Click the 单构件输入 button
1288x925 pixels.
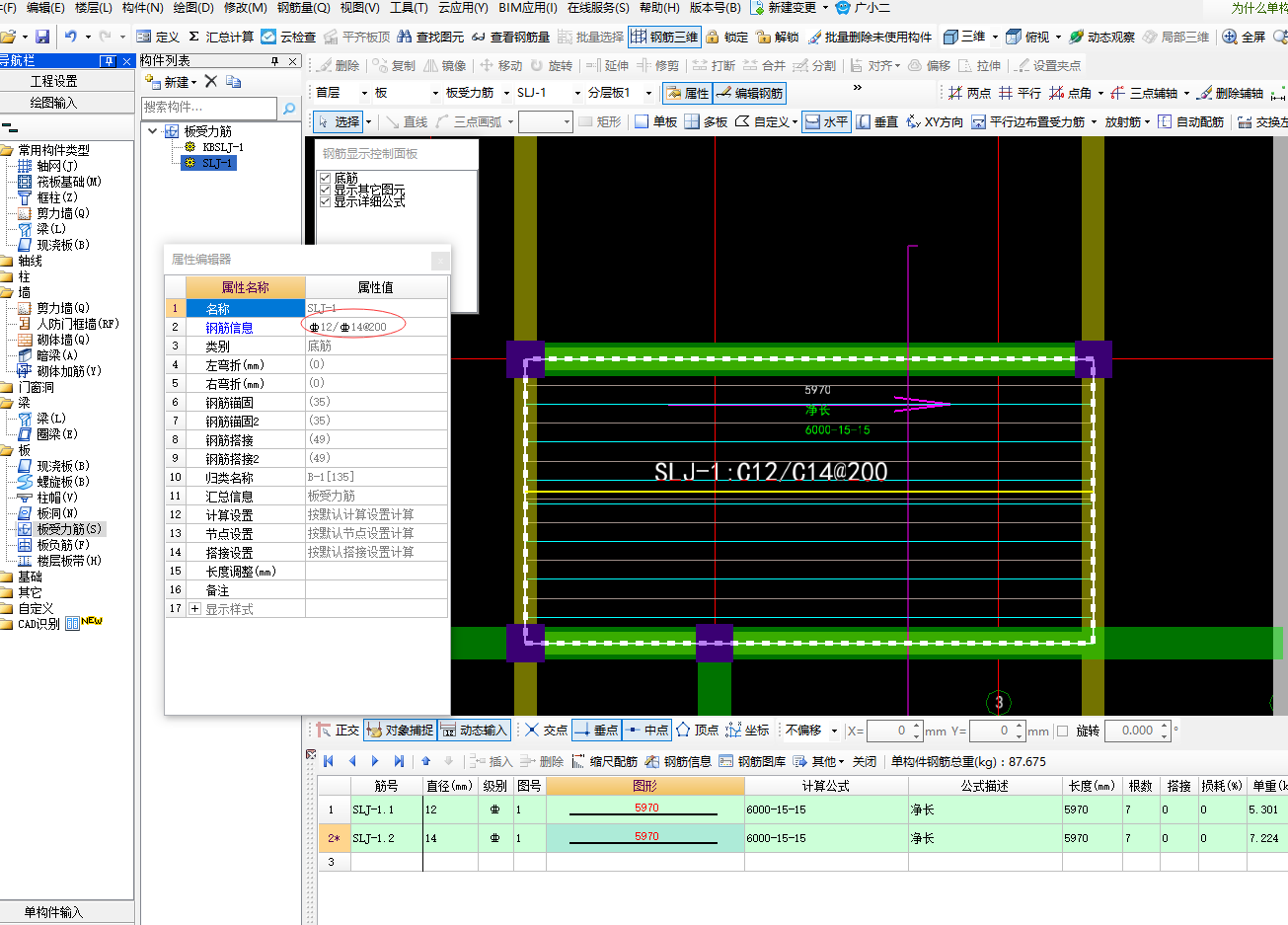pyautogui.click(x=54, y=912)
